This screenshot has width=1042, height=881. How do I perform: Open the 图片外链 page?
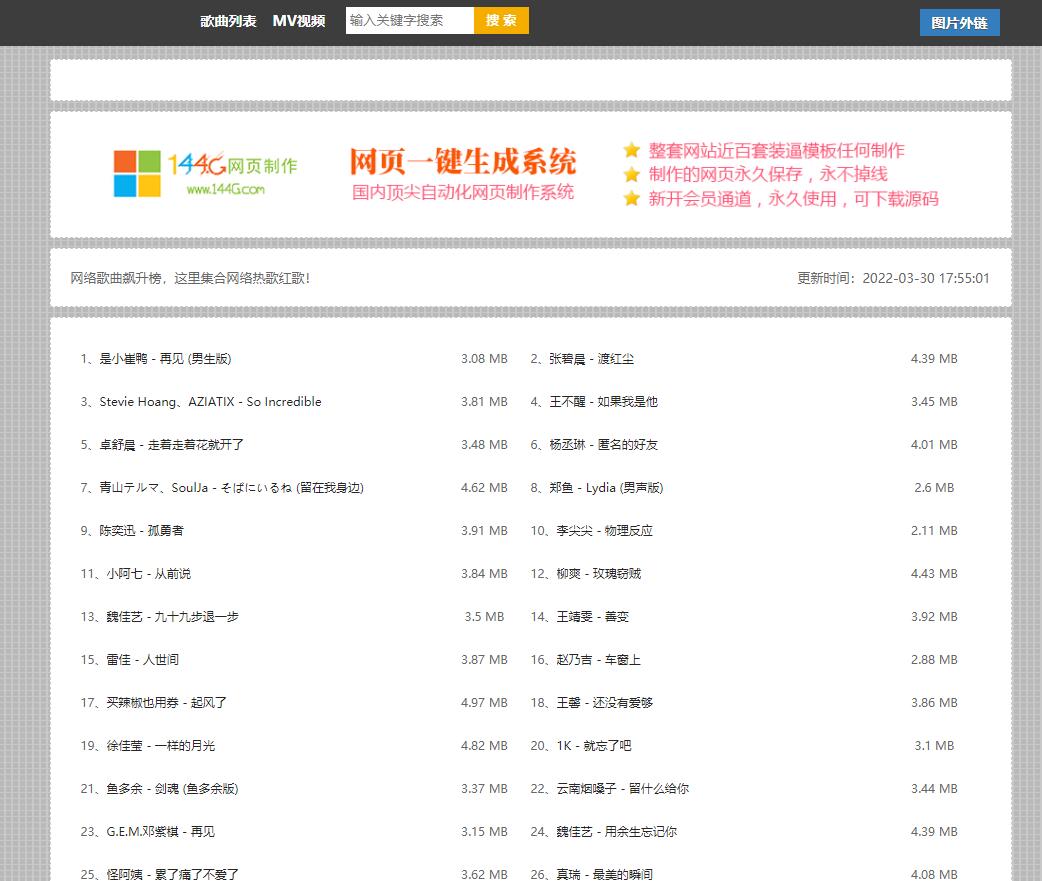tap(958, 22)
